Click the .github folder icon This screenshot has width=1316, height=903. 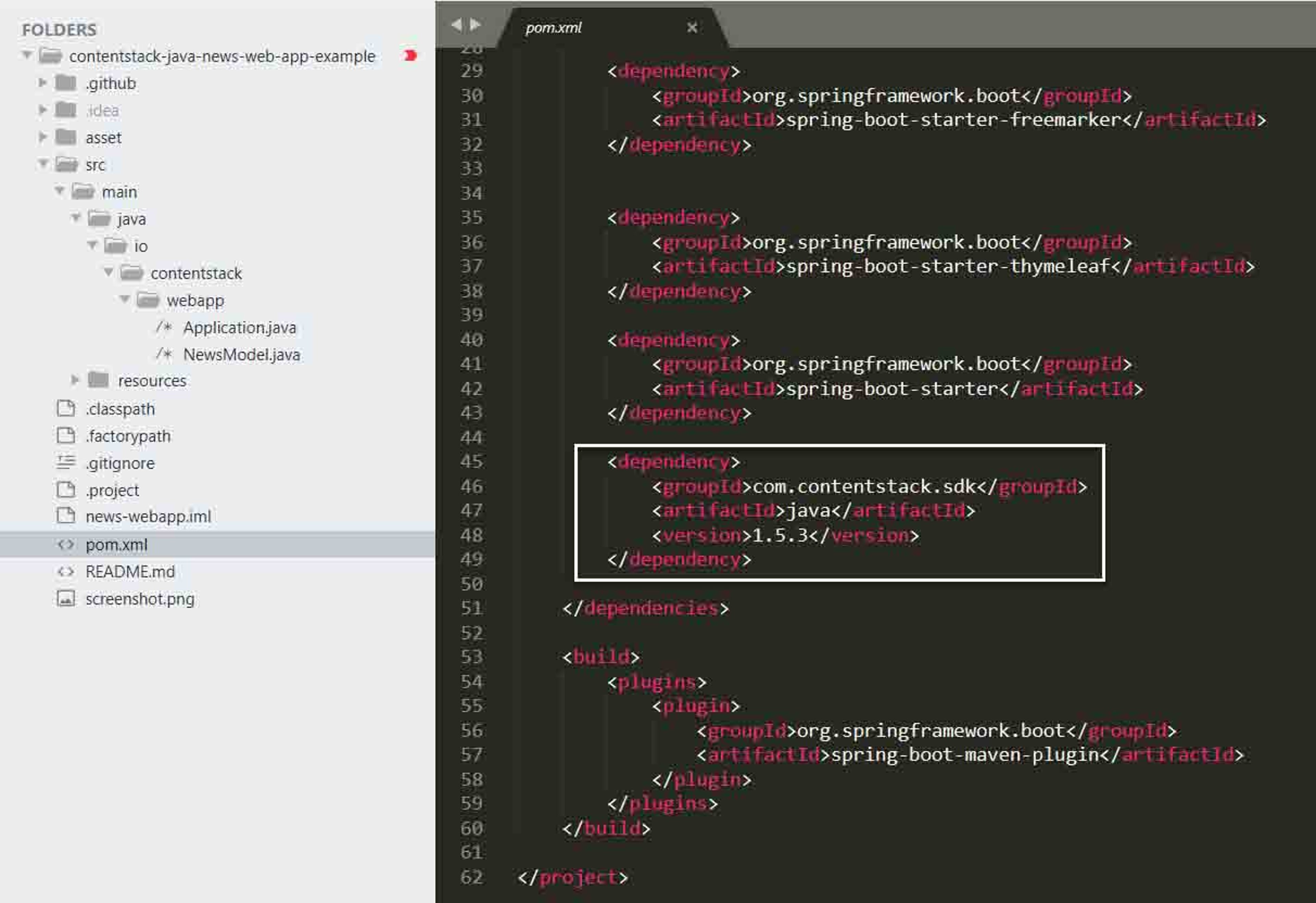click(66, 83)
